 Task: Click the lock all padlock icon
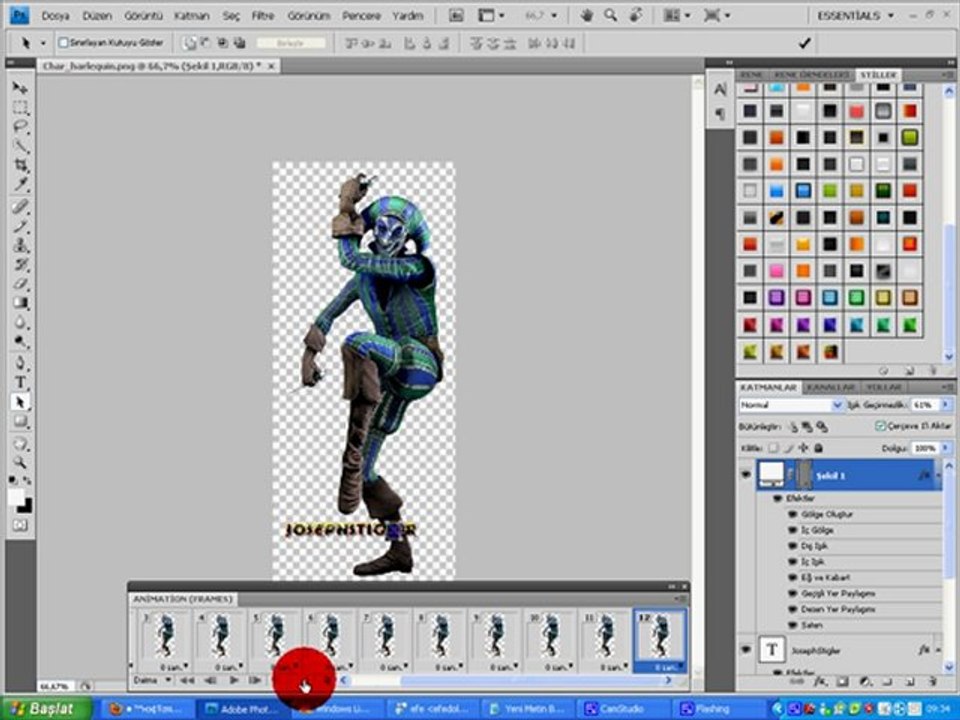[x=819, y=448]
